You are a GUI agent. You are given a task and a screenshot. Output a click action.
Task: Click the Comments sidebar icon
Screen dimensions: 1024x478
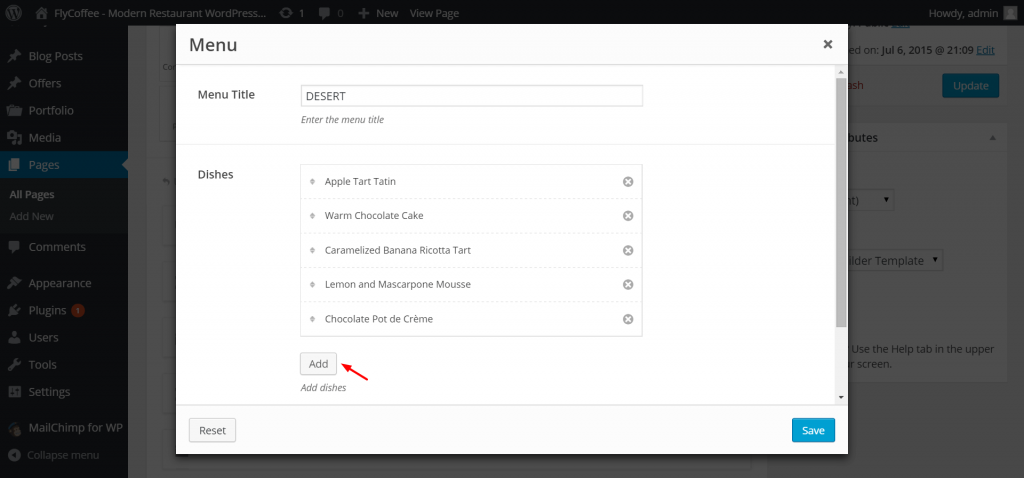pos(14,247)
